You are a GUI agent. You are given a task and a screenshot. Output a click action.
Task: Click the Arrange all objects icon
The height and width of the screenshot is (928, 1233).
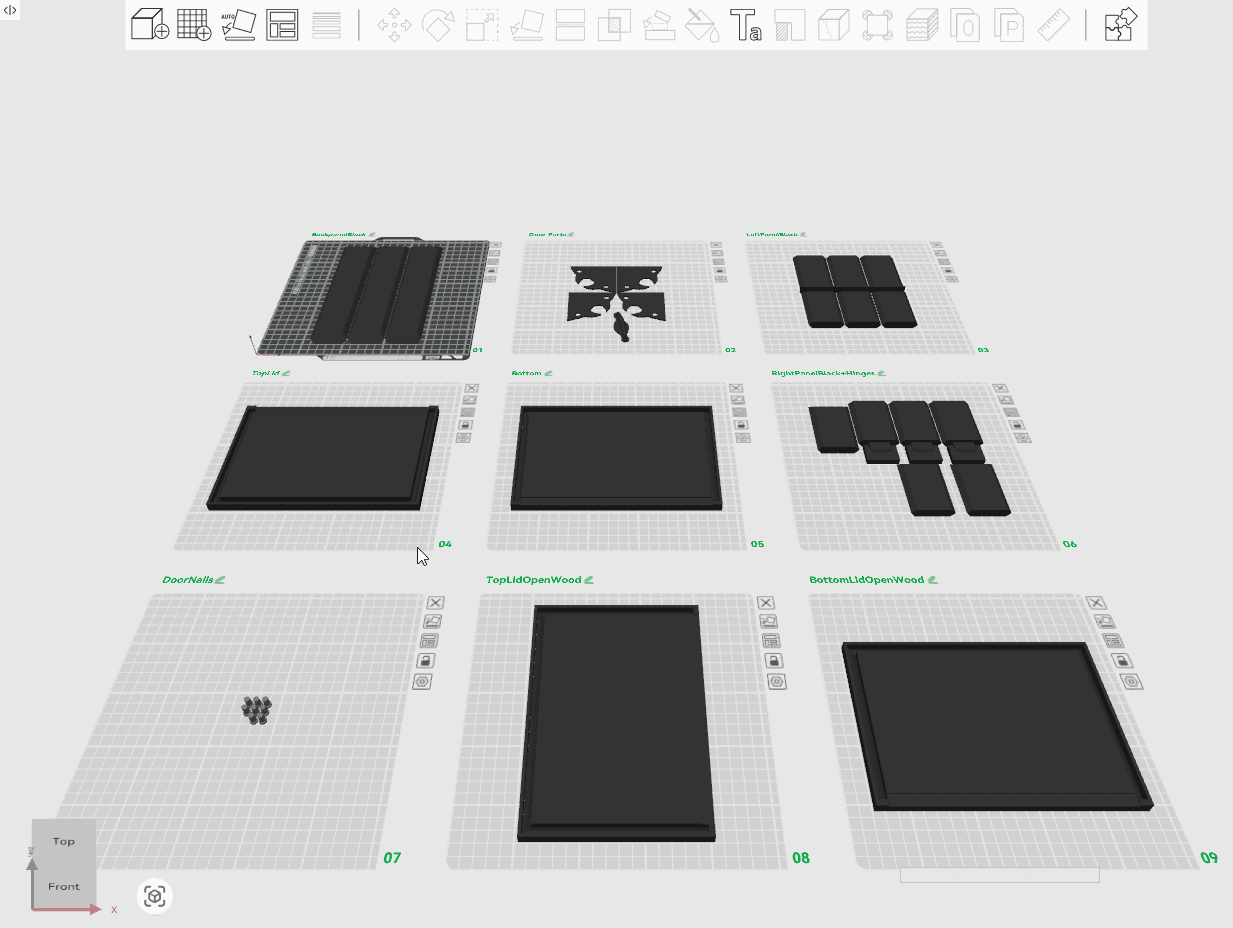(282, 25)
